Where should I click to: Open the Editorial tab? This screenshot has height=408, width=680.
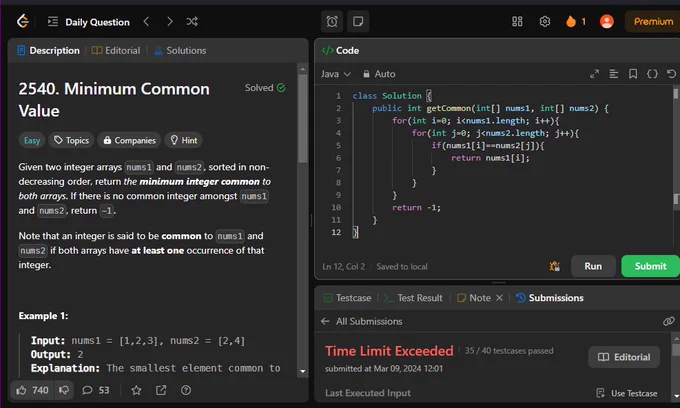point(116,51)
